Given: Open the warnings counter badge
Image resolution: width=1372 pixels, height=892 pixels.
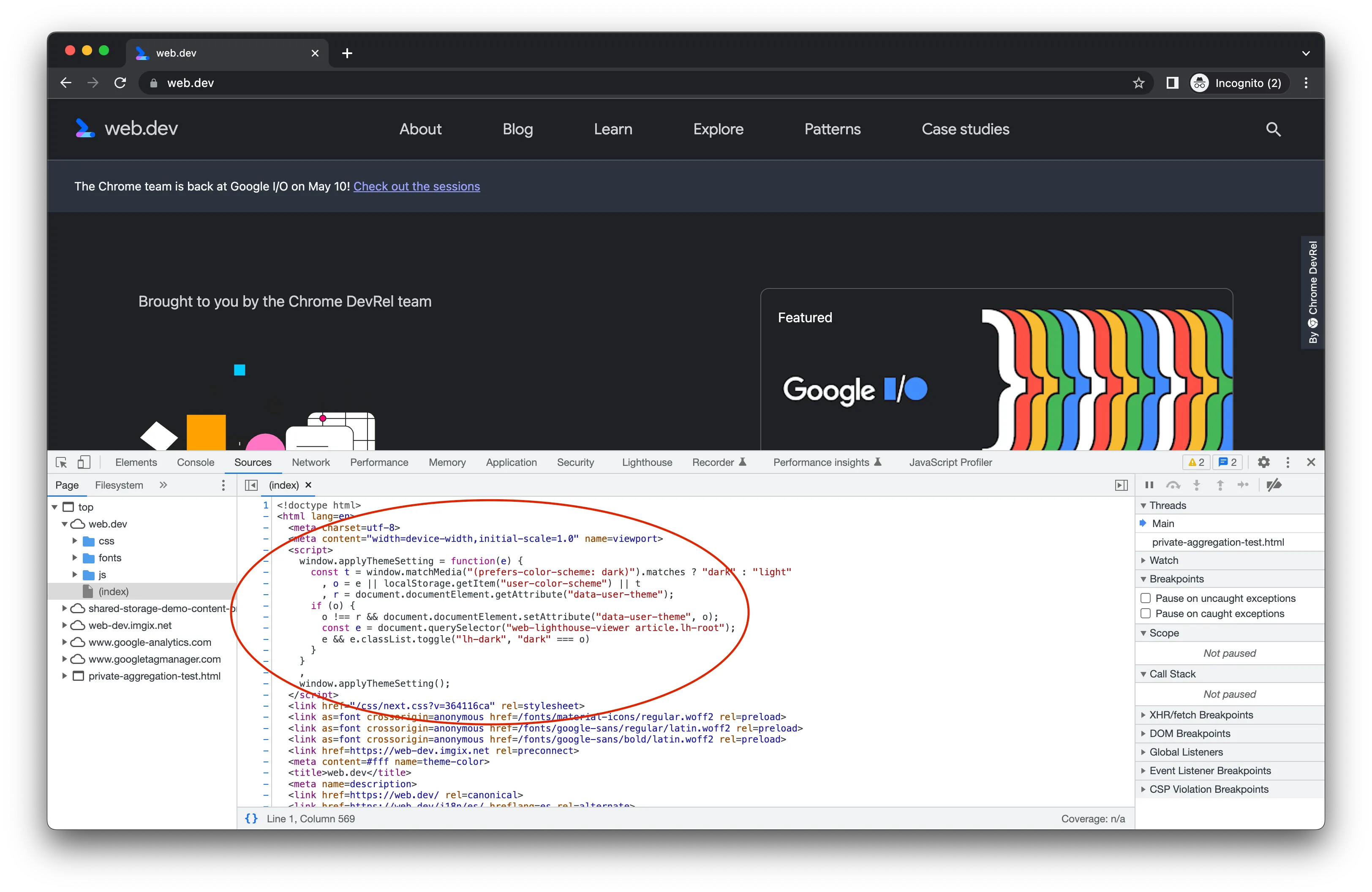Looking at the screenshot, I should pos(1195,462).
